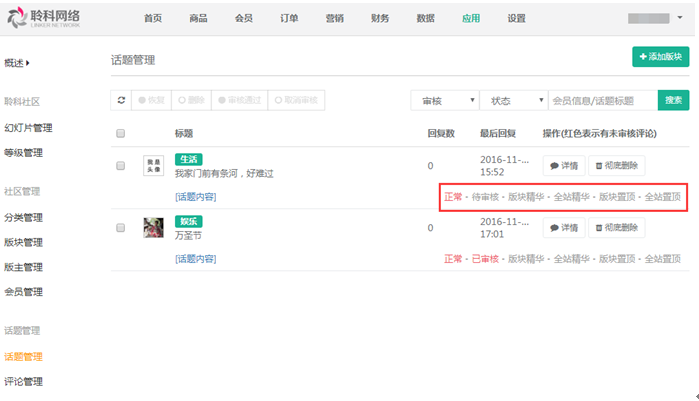Click the 会员信息/话题标题 search field

602,100
